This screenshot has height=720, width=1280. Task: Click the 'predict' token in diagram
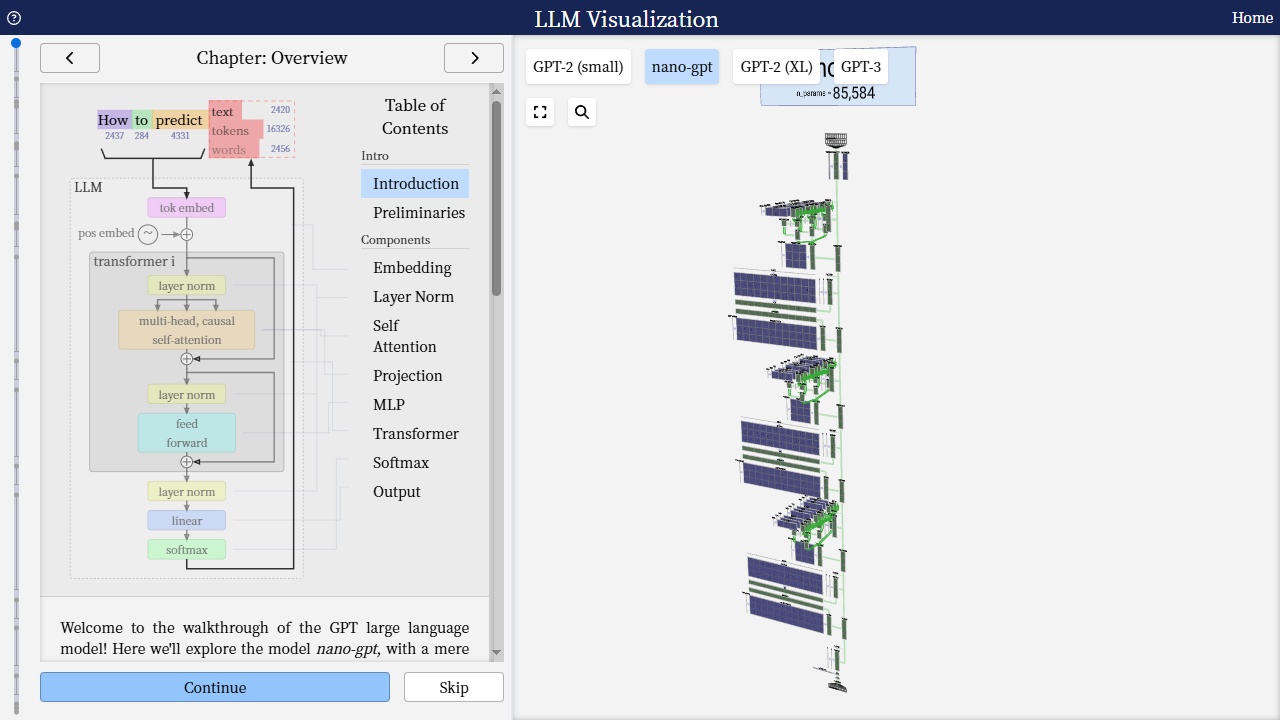[179, 120]
